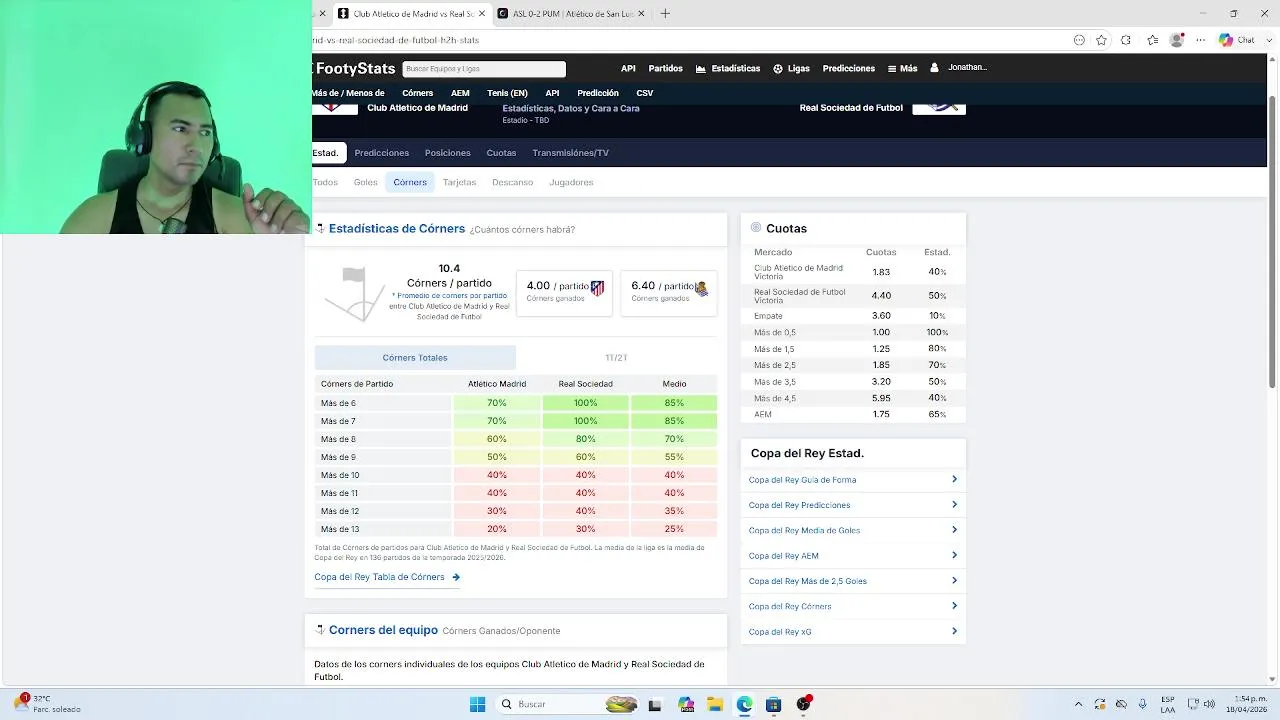Click the Estadísticas bar-chart icon in navbar

701,69
